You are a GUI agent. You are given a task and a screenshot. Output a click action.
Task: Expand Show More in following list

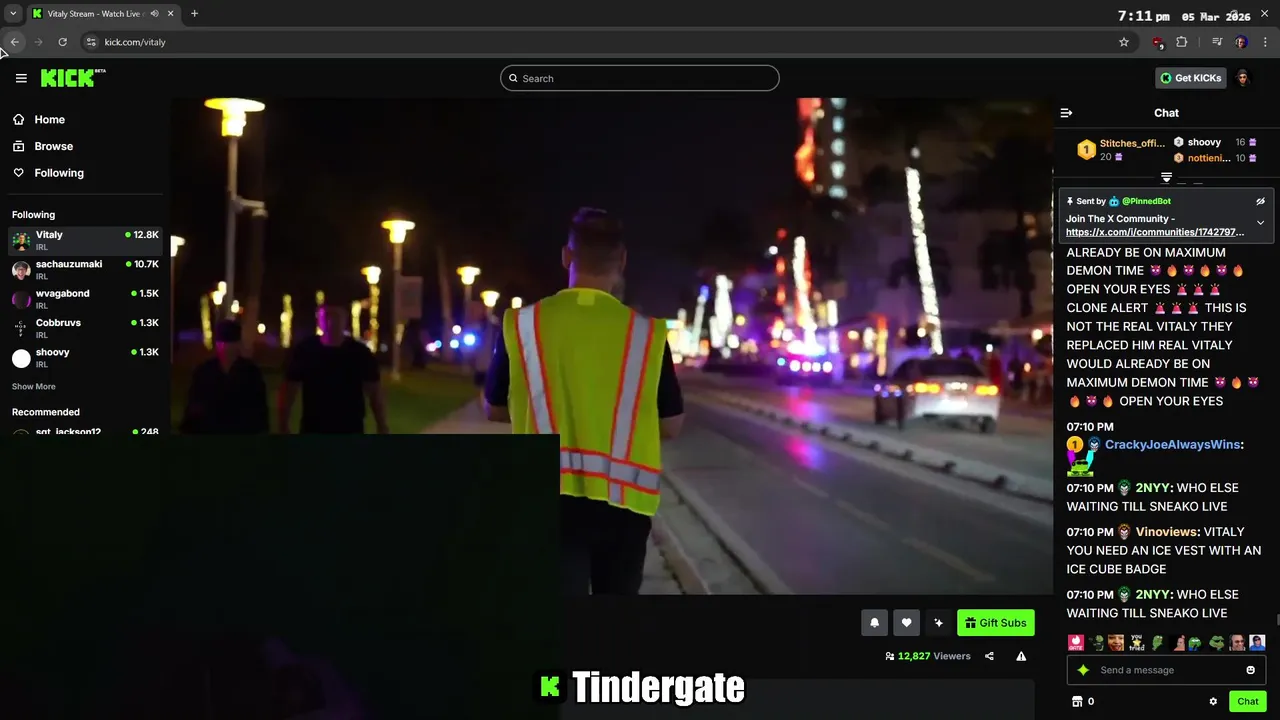(33, 386)
